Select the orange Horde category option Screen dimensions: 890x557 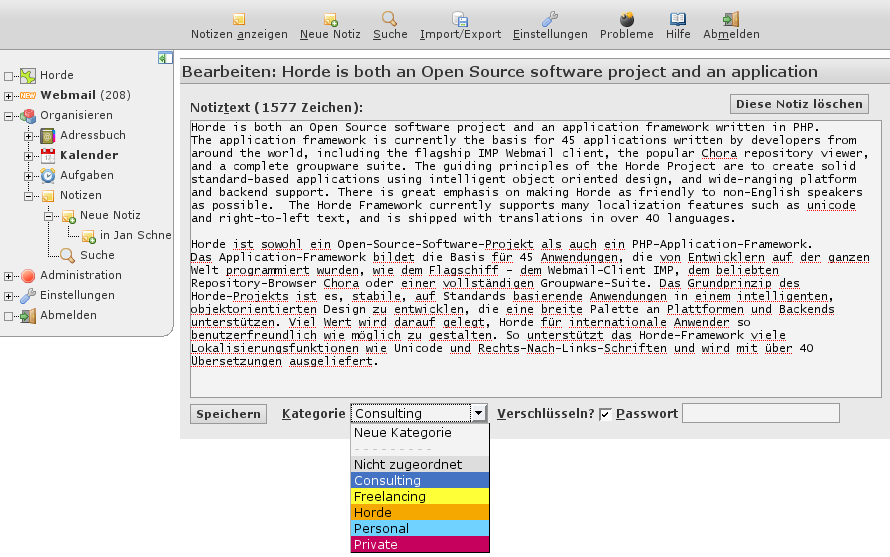pyautogui.click(x=420, y=512)
